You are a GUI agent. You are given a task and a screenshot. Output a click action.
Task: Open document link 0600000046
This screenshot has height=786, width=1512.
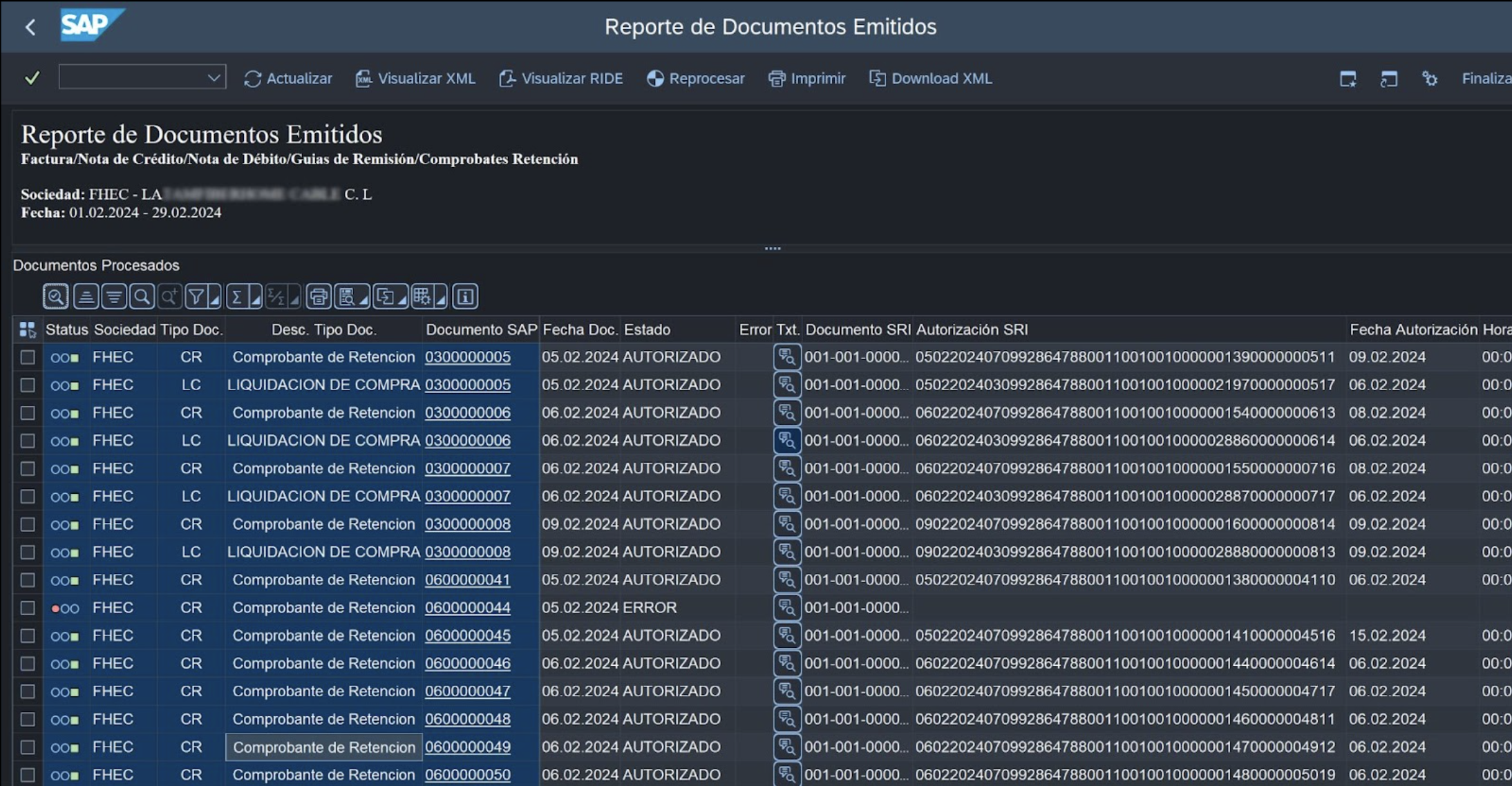point(468,663)
